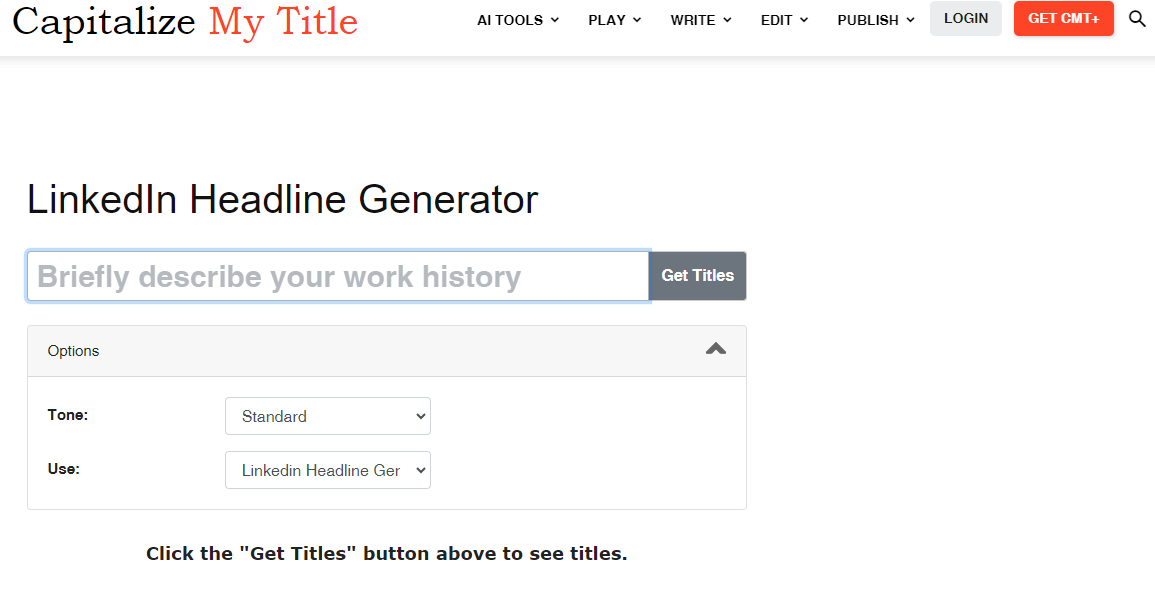The image size is (1155, 606).
Task: Open the Tone dropdown set to Standard
Action: click(328, 416)
